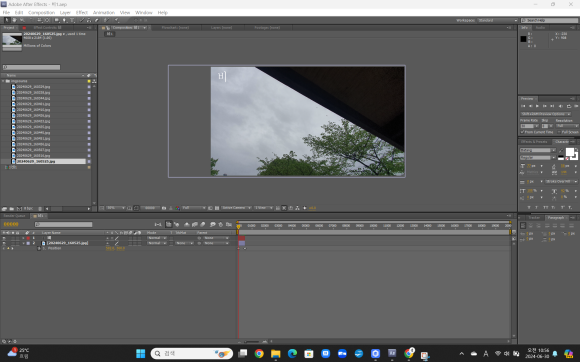Open viewer resolution Full dropdown
This screenshot has height=362, width=580.
tap(194, 208)
